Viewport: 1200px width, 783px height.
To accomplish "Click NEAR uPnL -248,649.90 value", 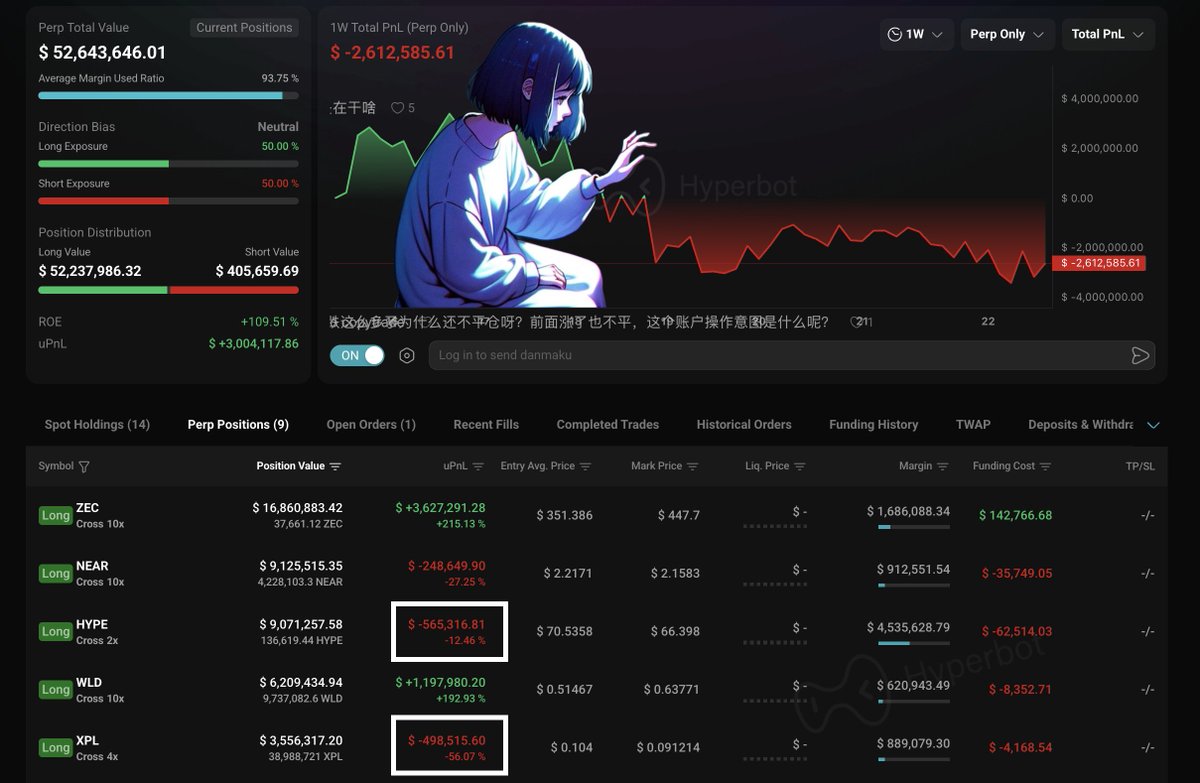I will click(x=447, y=566).
